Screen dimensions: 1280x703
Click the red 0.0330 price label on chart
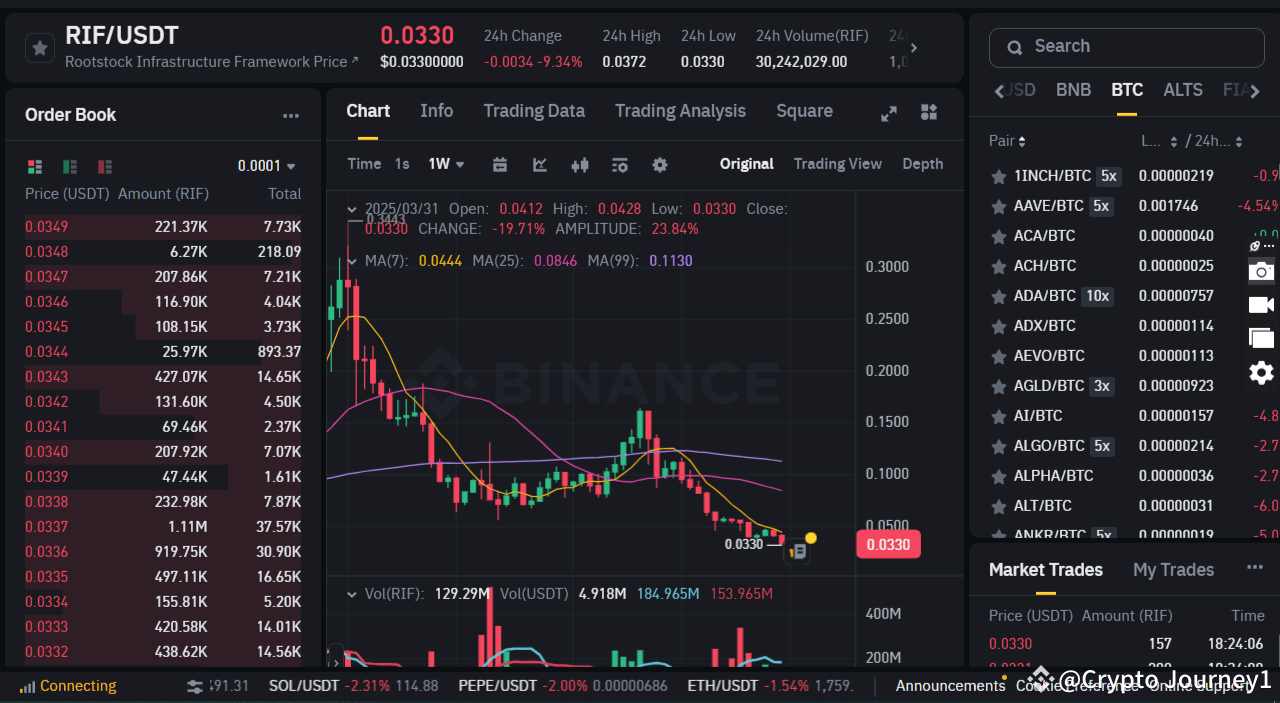click(x=888, y=544)
